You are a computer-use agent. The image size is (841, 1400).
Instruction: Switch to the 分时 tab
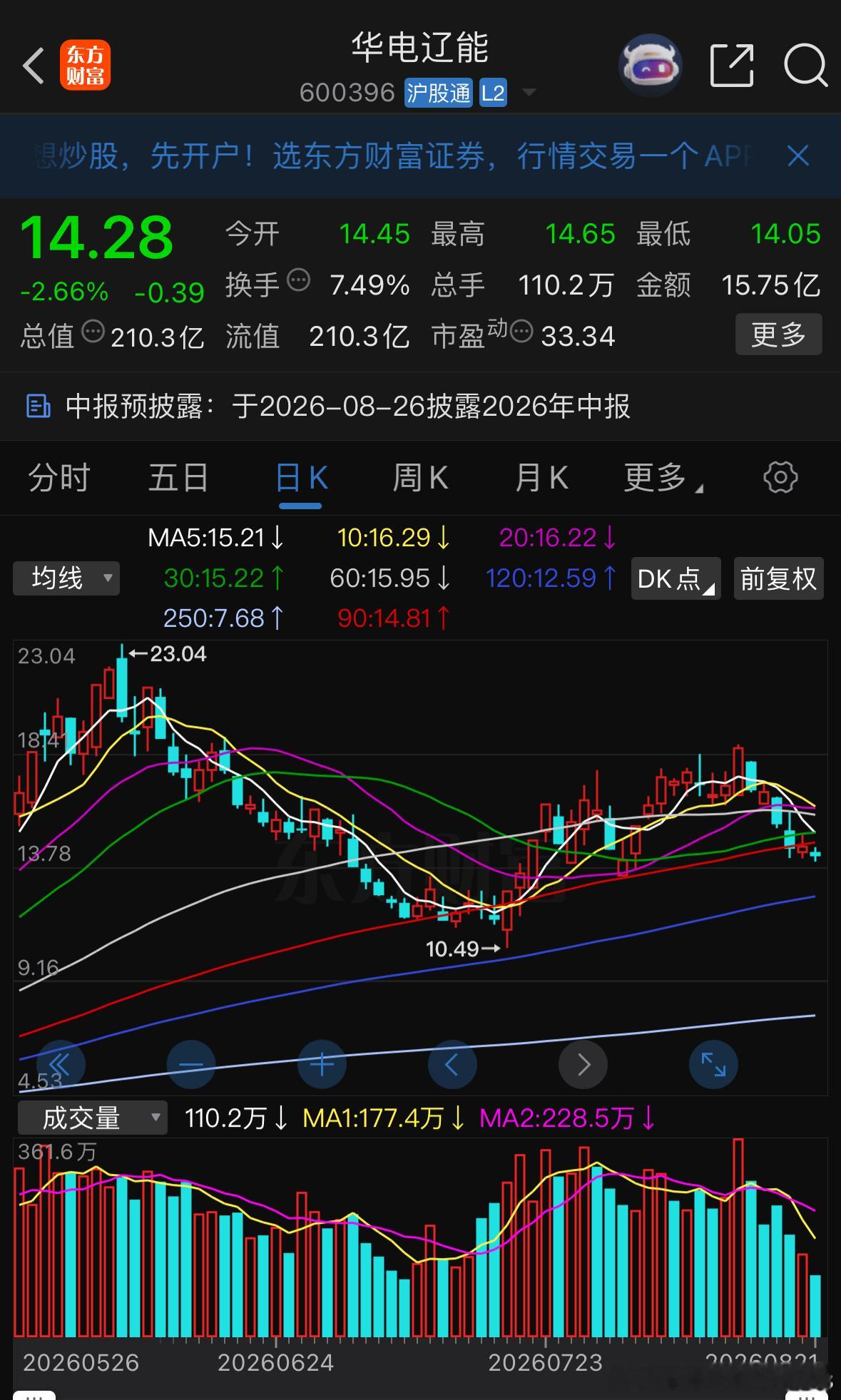click(x=59, y=478)
